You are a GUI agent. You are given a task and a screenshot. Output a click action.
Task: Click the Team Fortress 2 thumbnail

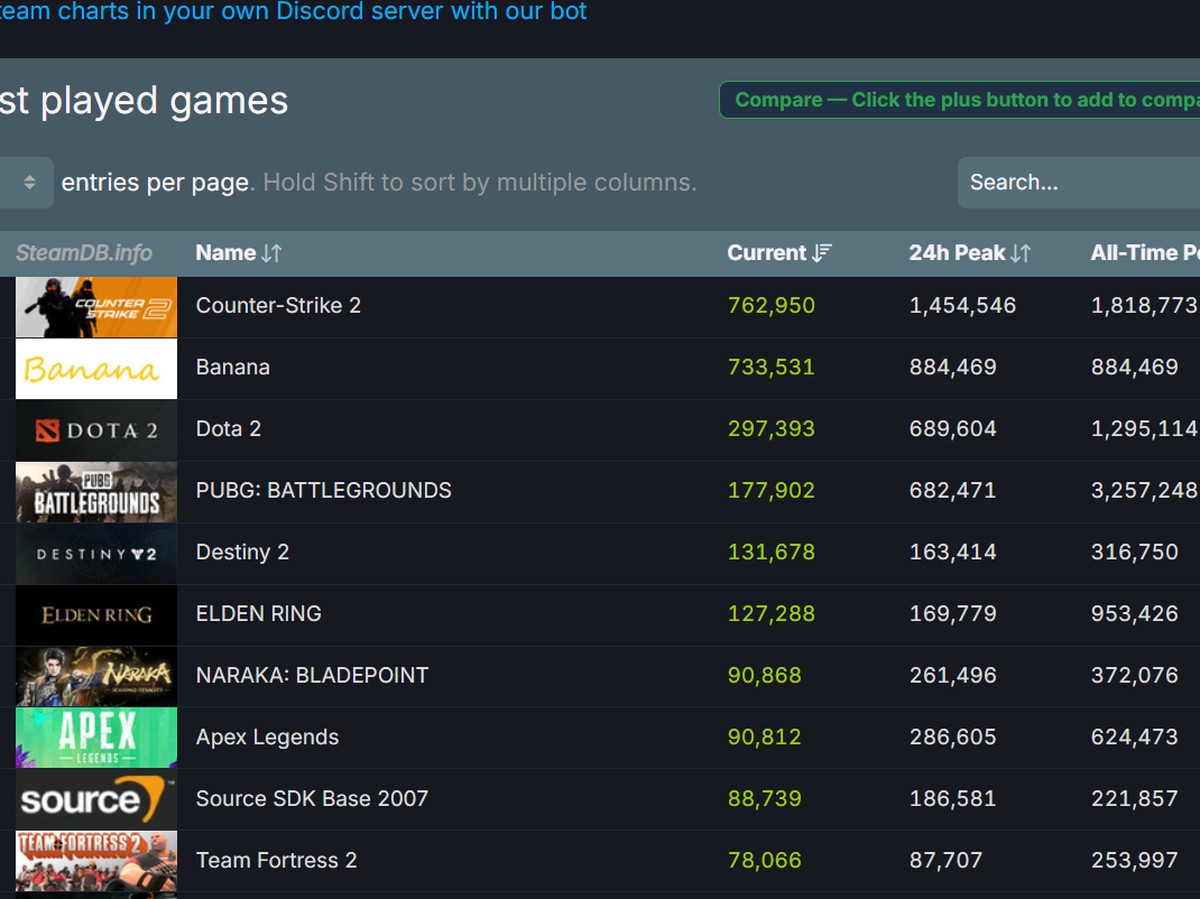[96, 860]
